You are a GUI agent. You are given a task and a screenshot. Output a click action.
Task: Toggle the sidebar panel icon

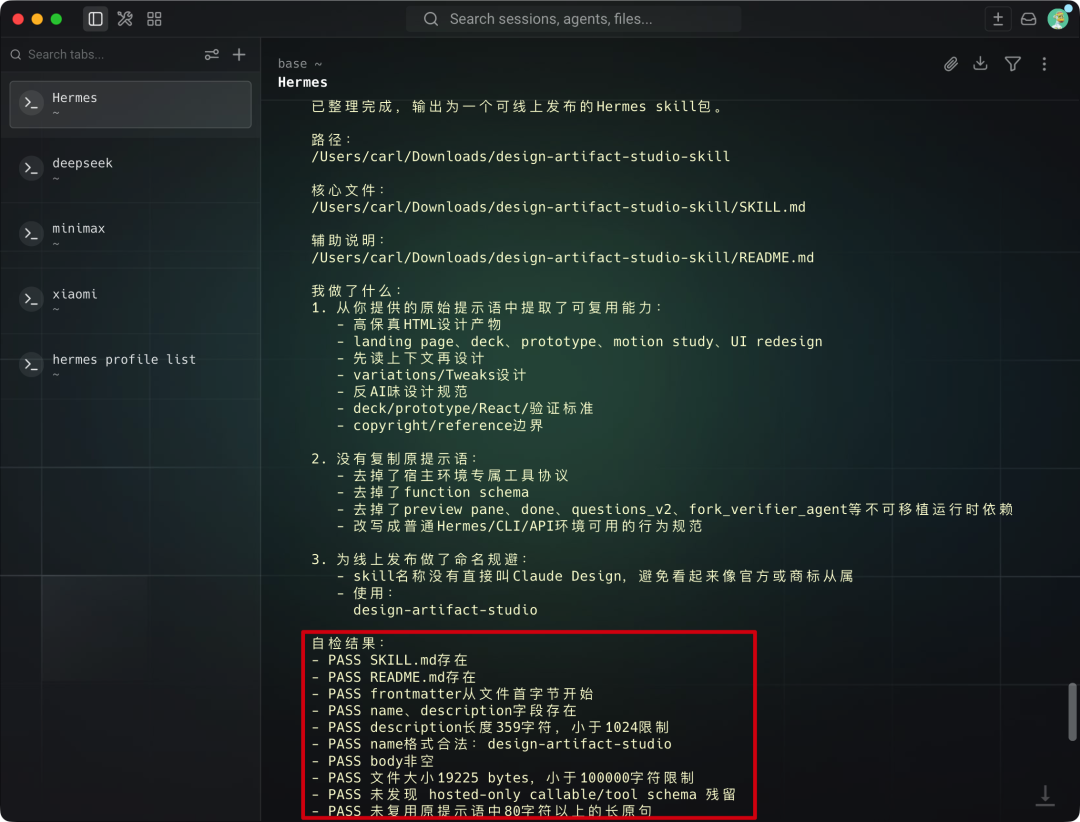pyautogui.click(x=96, y=19)
